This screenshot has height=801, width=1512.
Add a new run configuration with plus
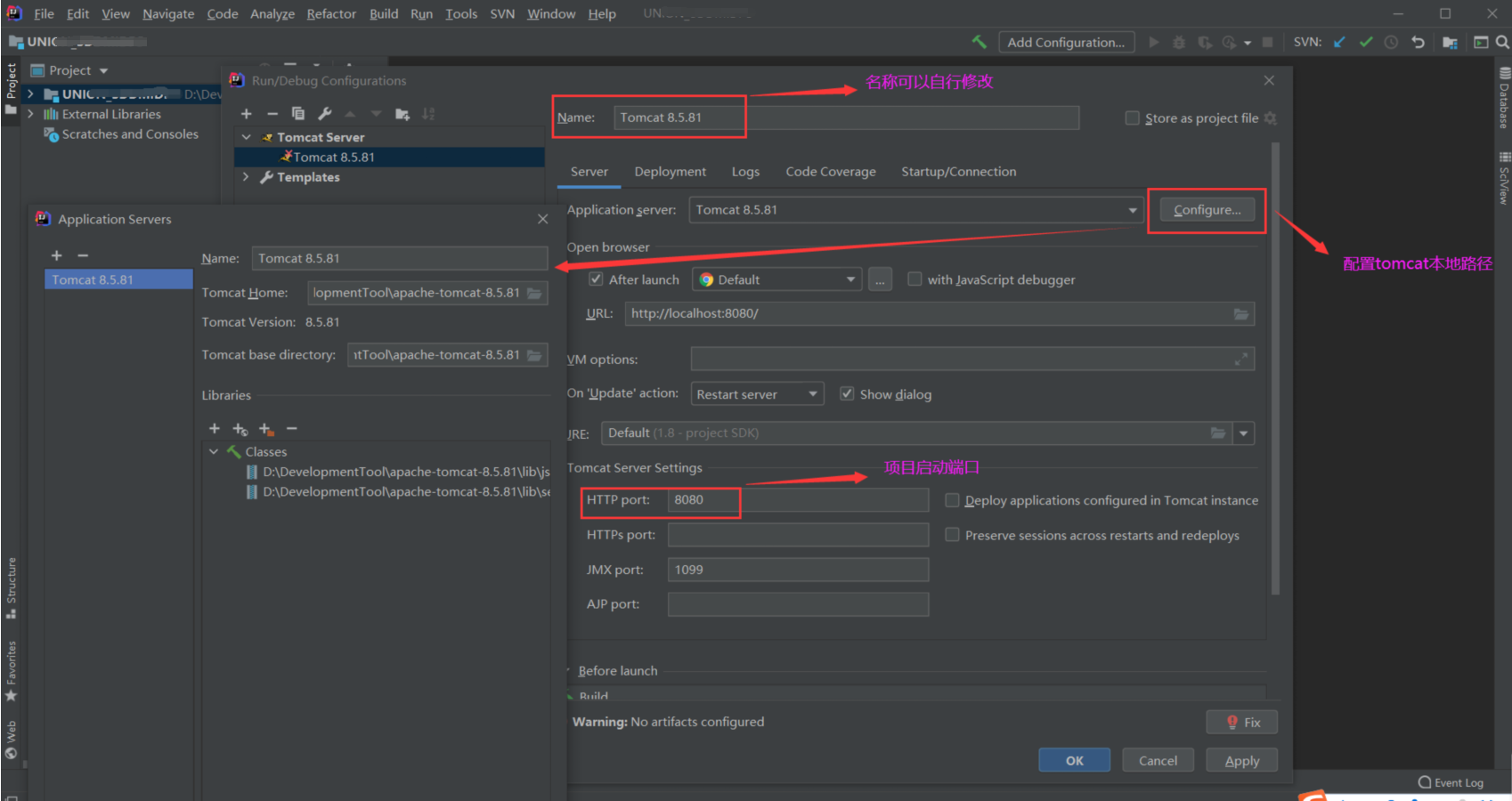tap(247, 114)
